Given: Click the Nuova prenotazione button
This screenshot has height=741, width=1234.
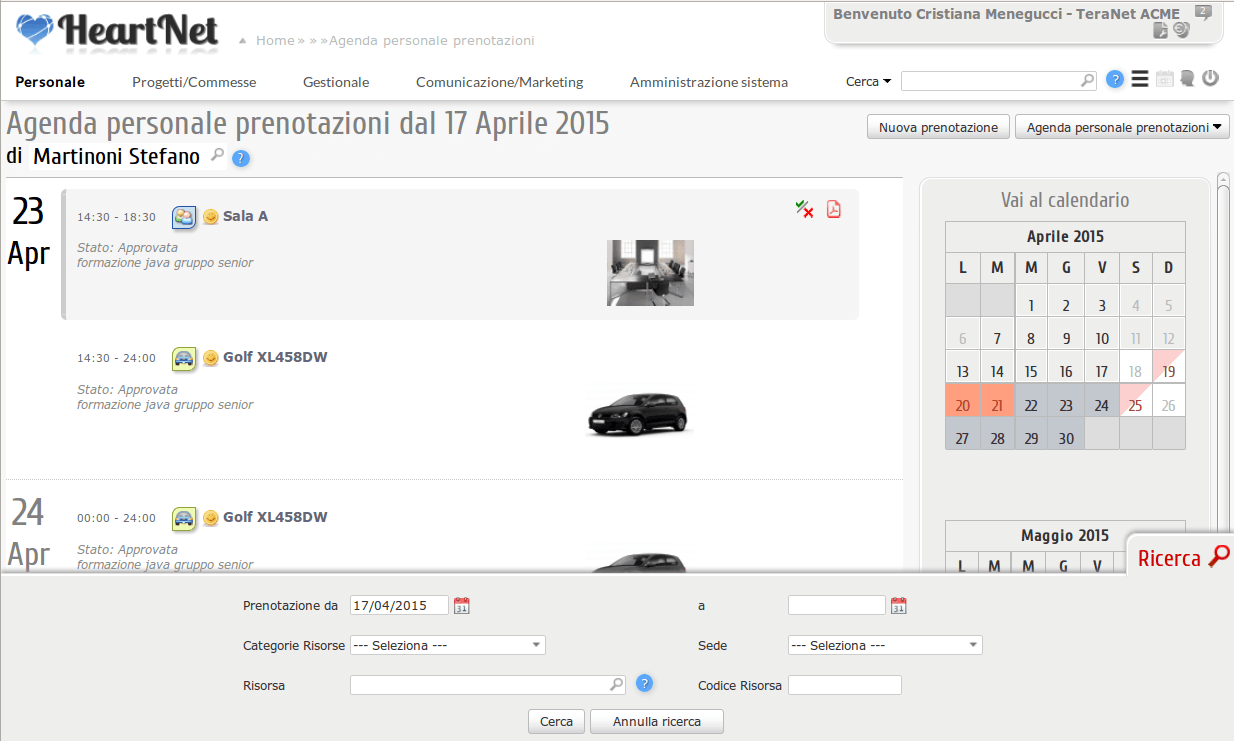Looking at the screenshot, I should click(x=938, y=127).
